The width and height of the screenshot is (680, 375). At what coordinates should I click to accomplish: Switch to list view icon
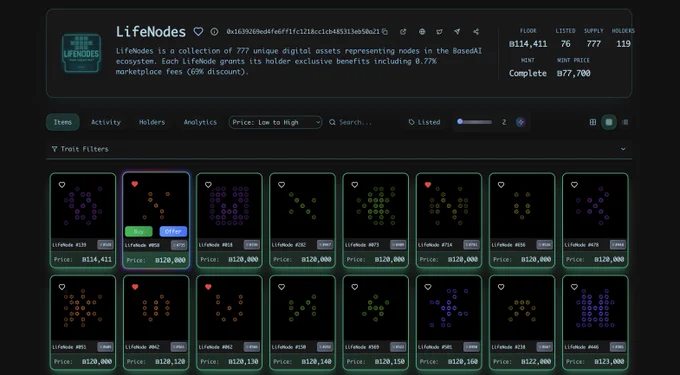point(625,122)
